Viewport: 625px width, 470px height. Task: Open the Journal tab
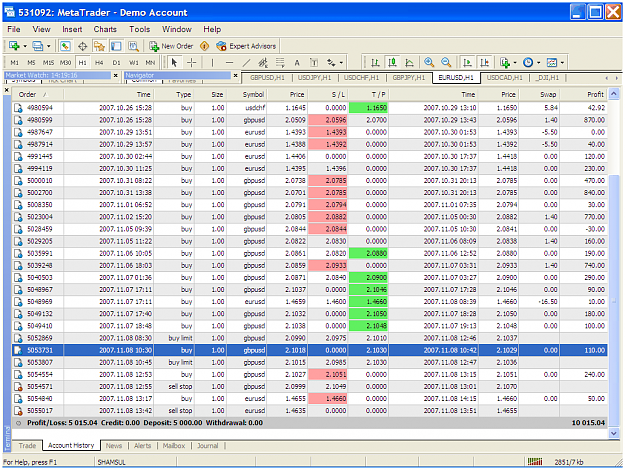click(x=208, y=446)
